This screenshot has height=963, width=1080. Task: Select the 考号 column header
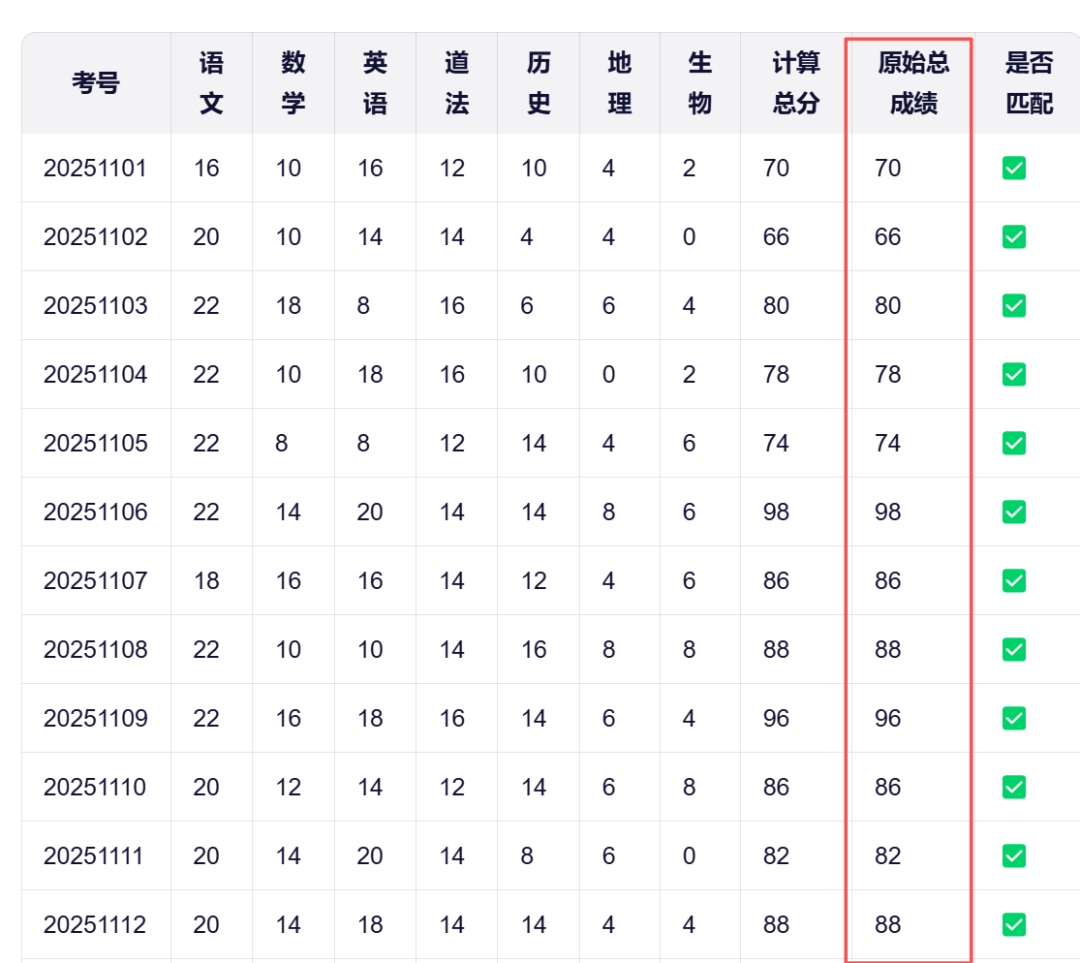click(95, 83)
